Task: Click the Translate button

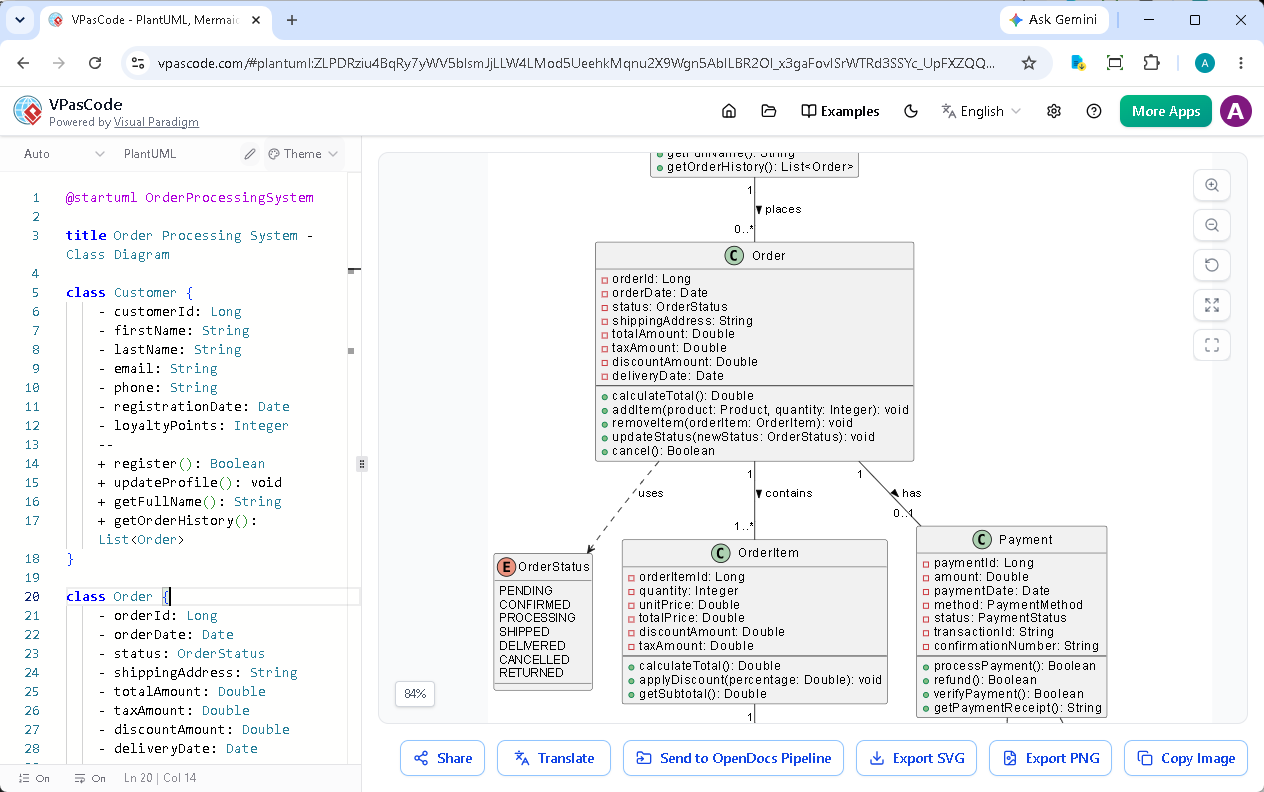Action: pyautogui.click(x=554, y=758)
